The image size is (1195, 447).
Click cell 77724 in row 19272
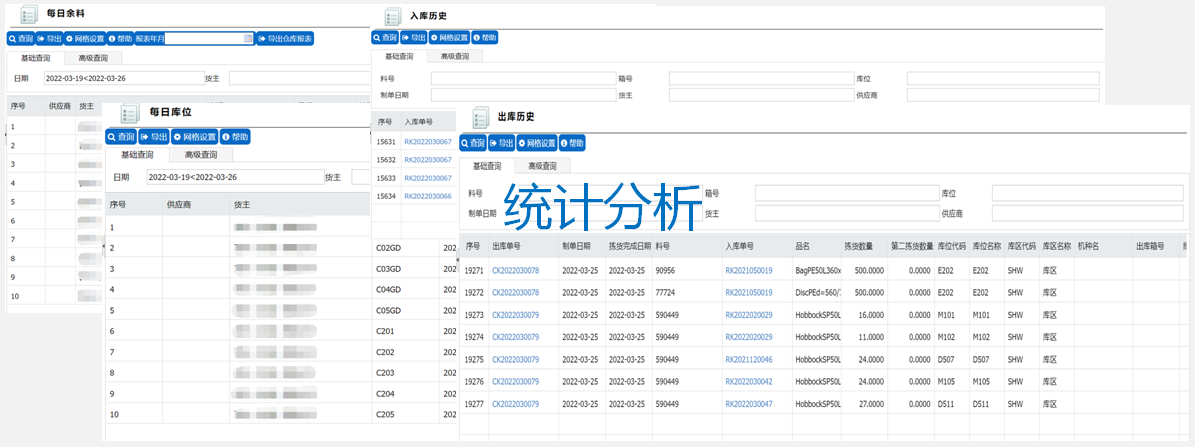[665, 292]
